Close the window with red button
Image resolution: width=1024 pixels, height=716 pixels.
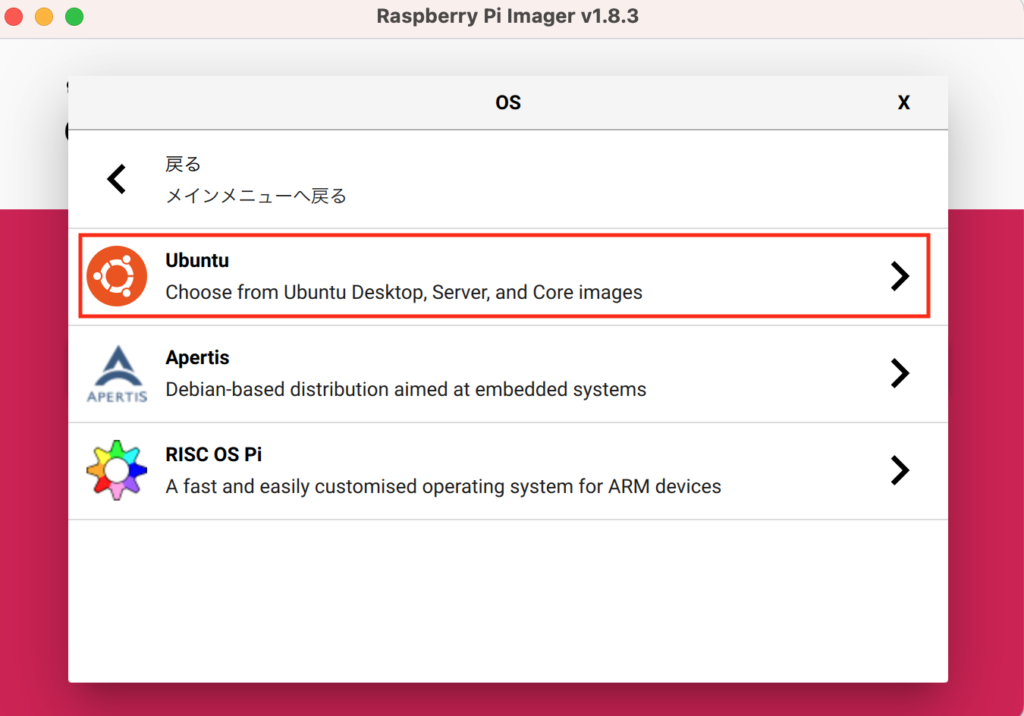coord(14,16)
